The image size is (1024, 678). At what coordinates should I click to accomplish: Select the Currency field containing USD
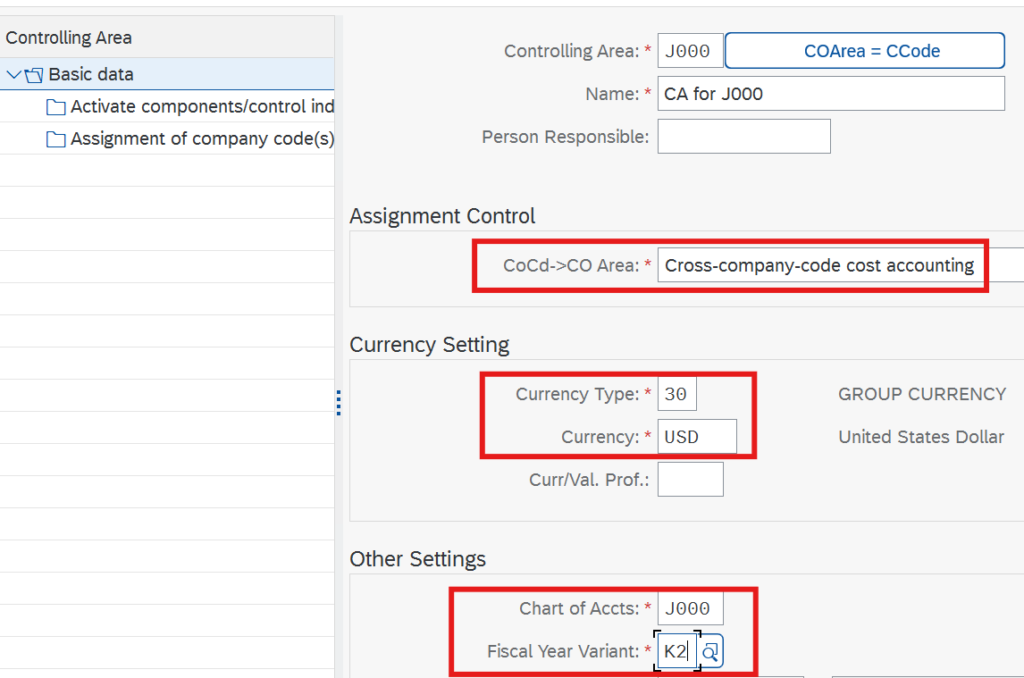(x=696, y=437)
